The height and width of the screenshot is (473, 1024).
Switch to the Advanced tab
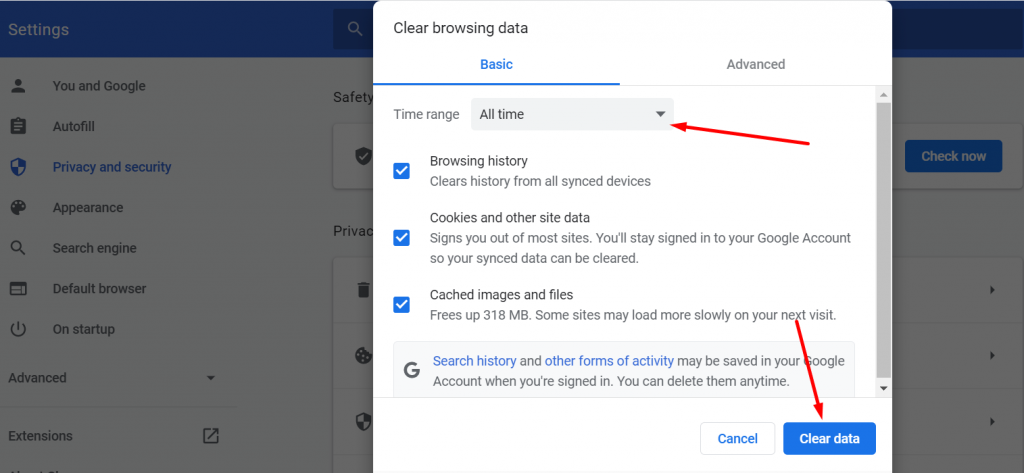(x=755, y=64)
